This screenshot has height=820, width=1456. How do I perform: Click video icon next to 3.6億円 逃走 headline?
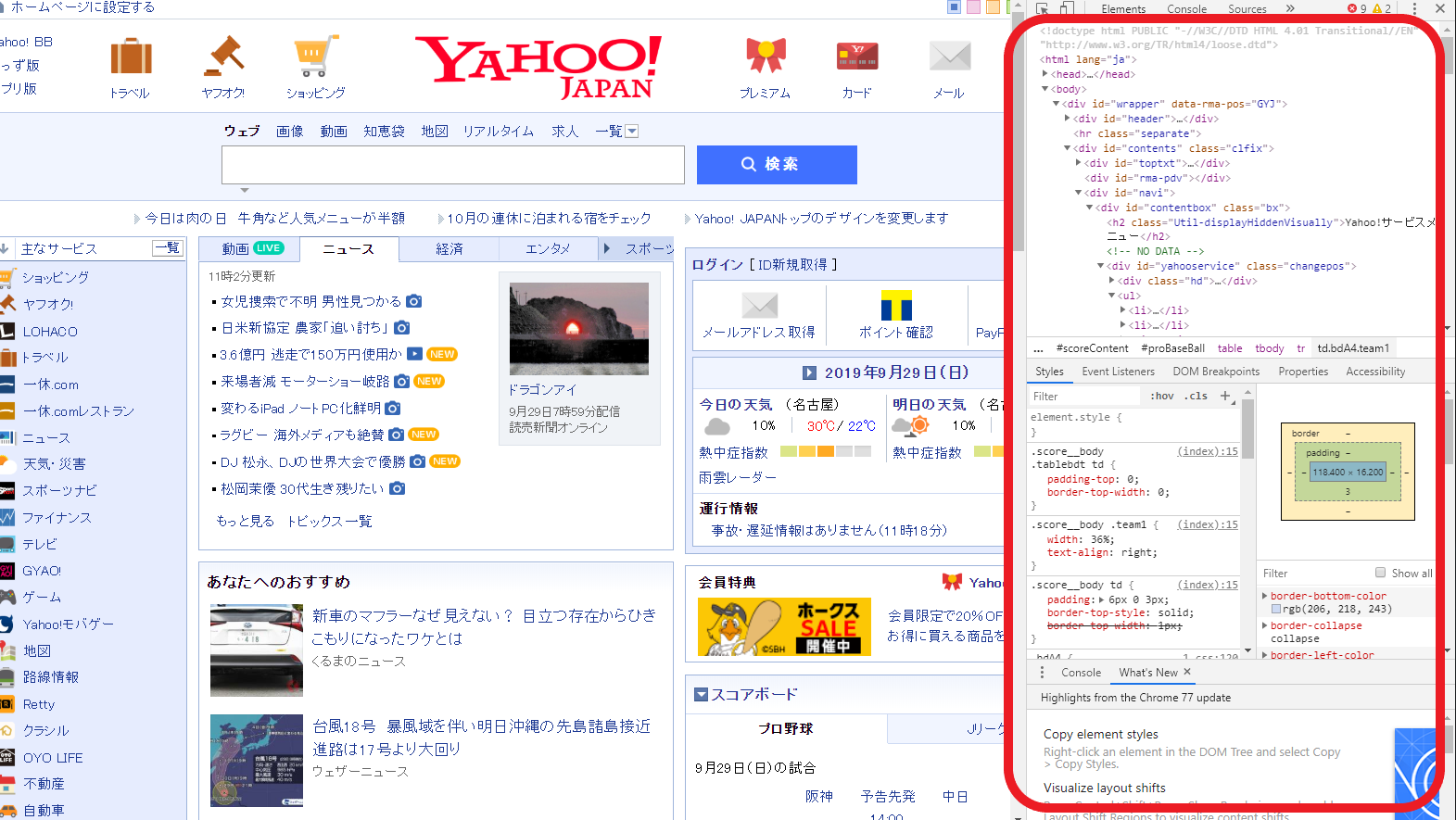[414, 354]
